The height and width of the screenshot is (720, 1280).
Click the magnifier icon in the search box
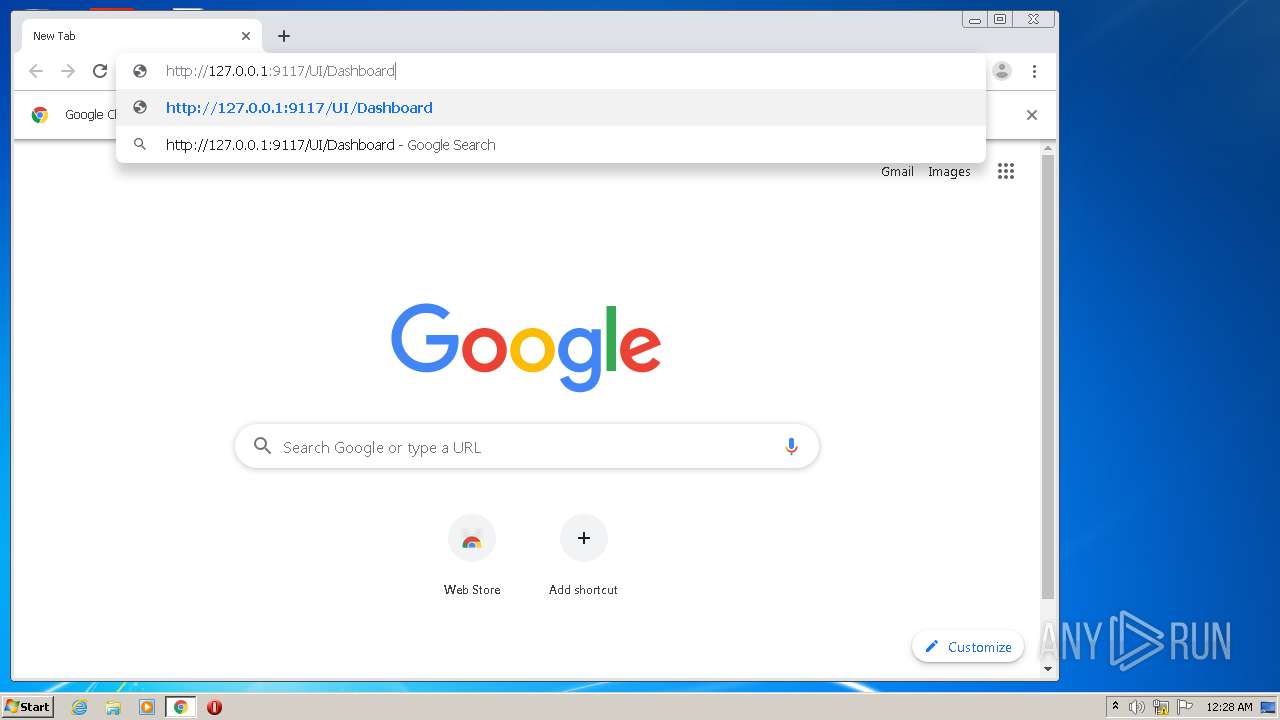[262, 446]
